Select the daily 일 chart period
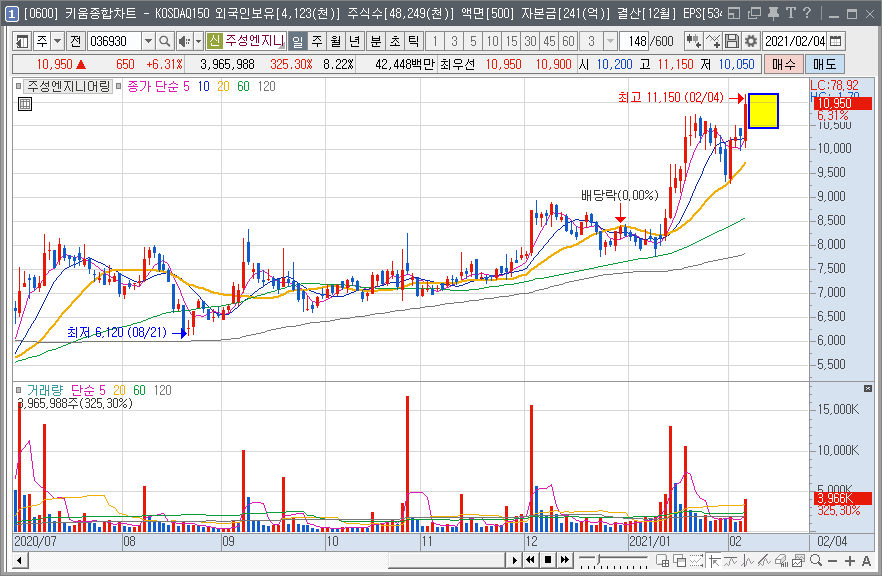Image resolution: width=882 pixels, height=576 pixels. [x=298, y=41]
